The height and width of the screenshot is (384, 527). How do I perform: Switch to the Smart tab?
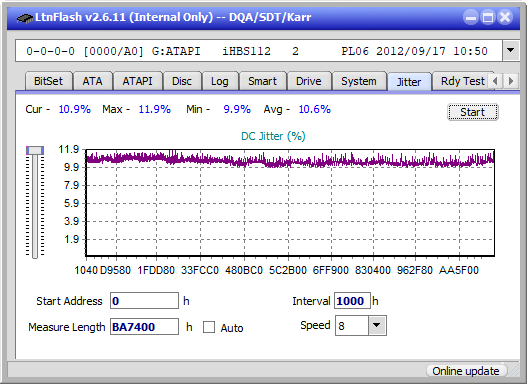262,81
